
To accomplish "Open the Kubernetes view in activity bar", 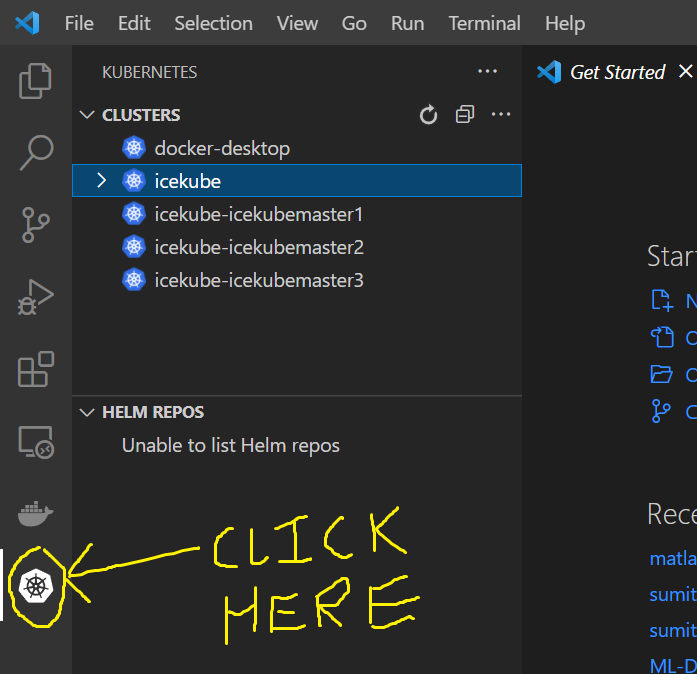I will 36,586.
